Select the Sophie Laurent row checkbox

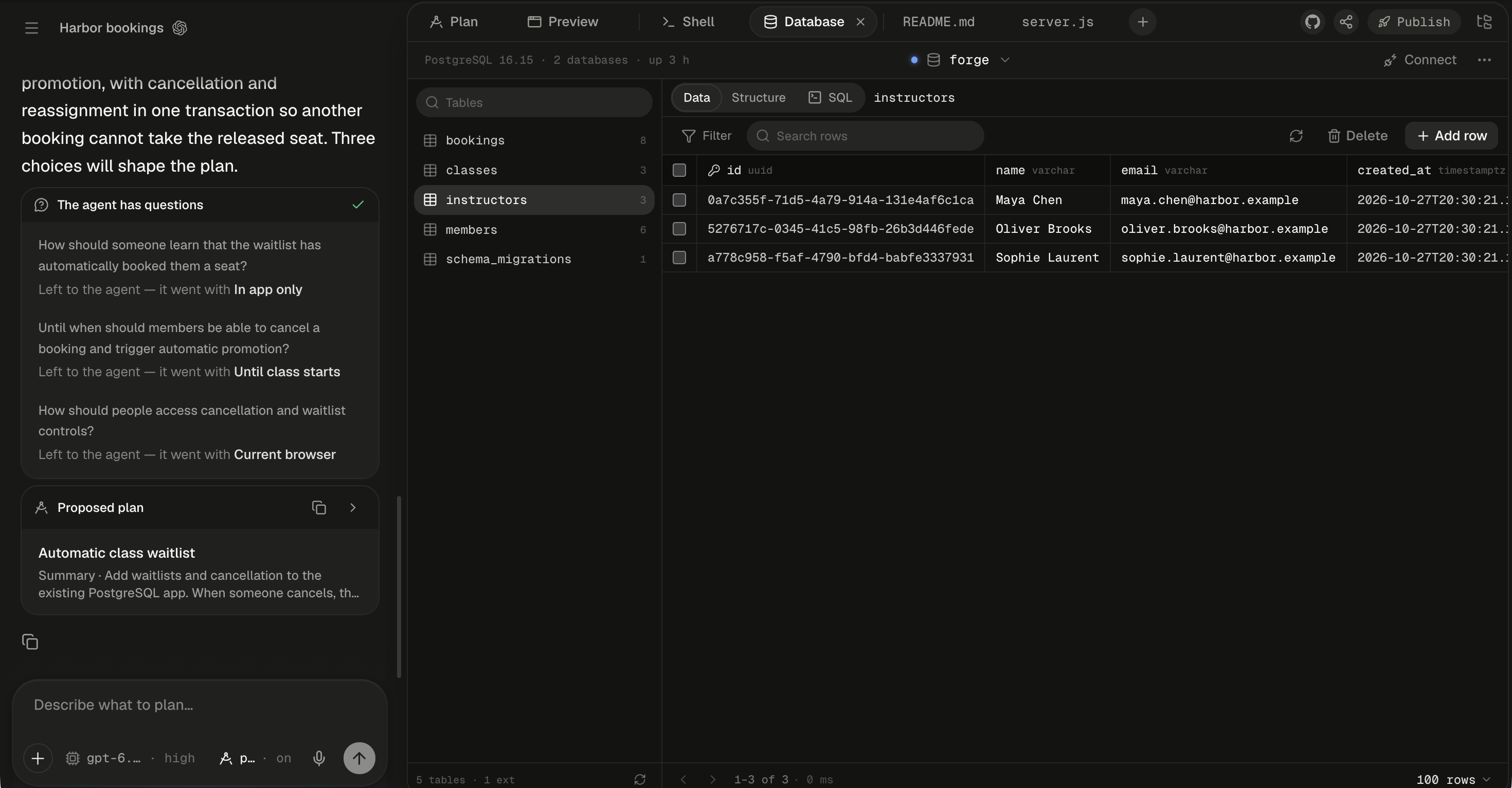[x=679, y=258]
